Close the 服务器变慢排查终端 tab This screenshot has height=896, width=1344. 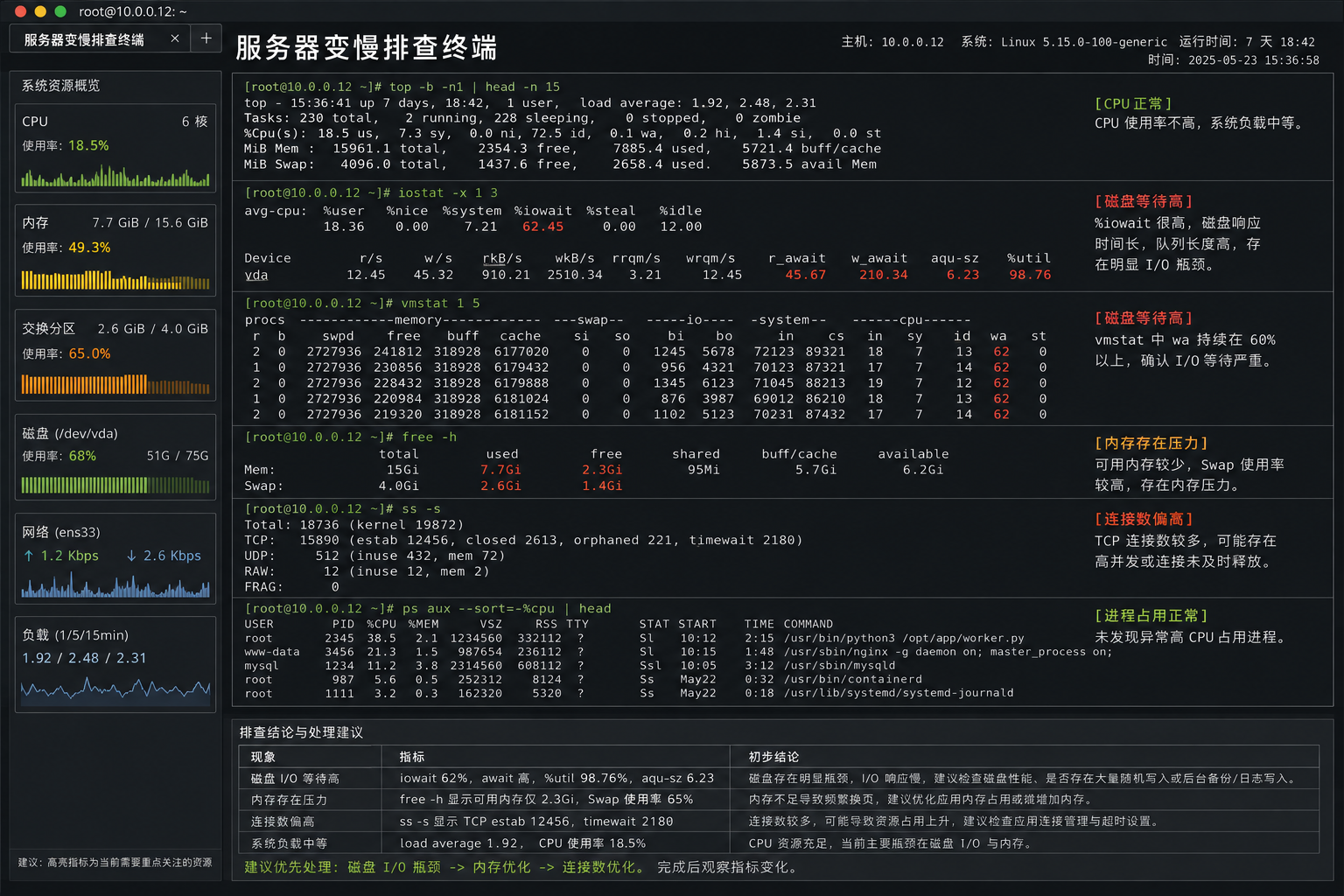(x=175, y=38)
